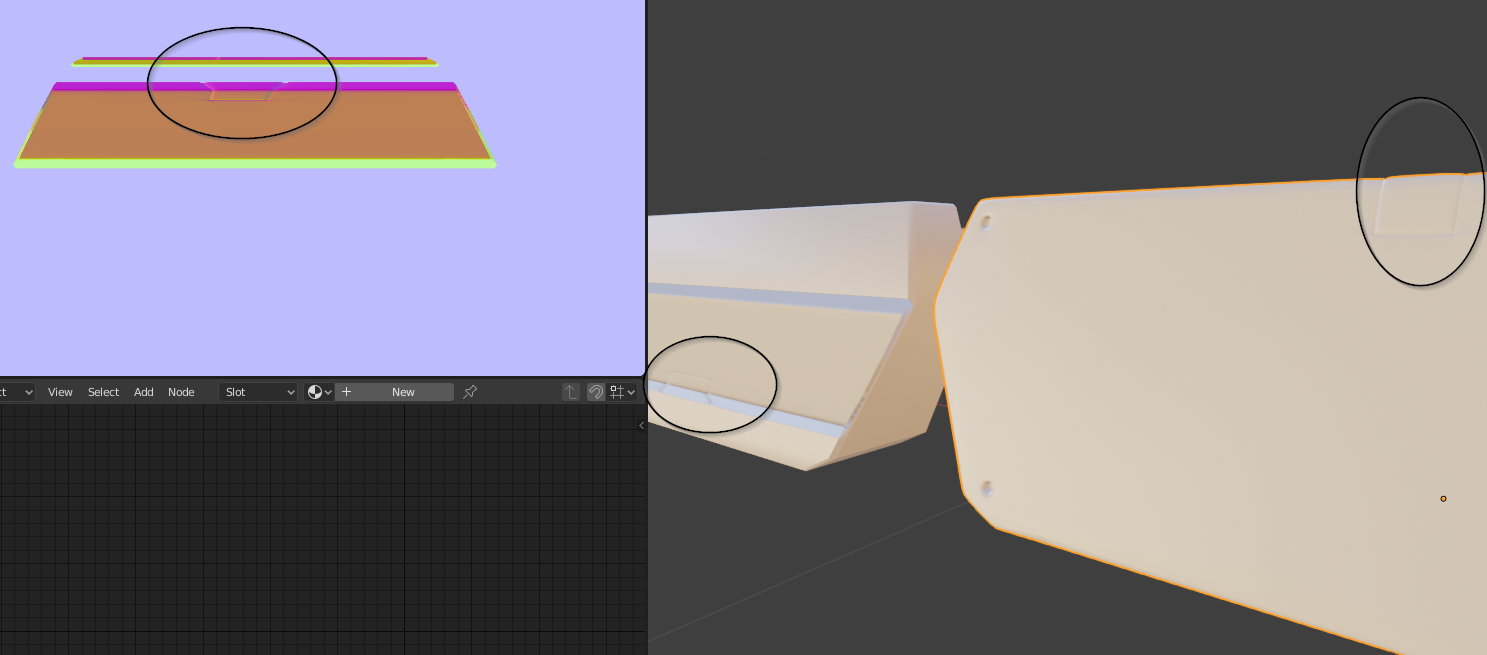Open the Node menu

(x=181, y=392)
